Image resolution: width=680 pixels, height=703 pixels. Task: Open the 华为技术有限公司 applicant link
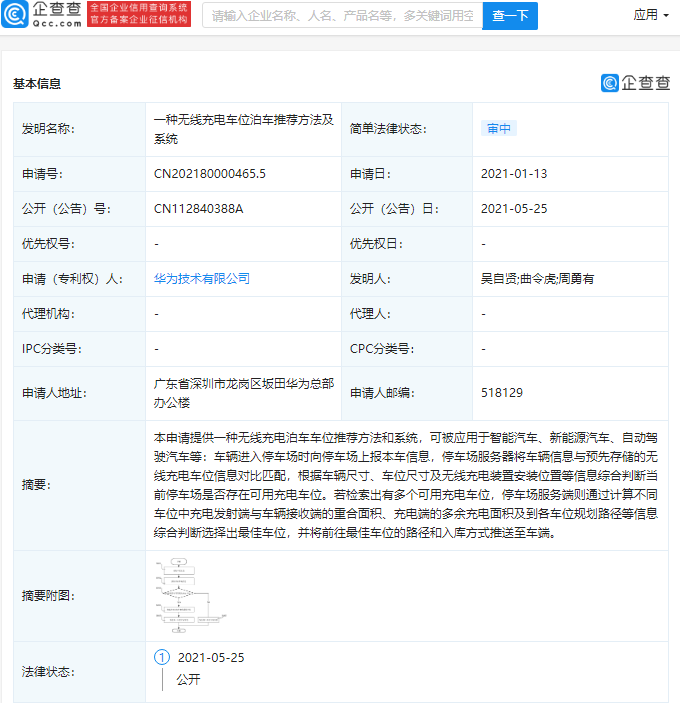(202, 279)
